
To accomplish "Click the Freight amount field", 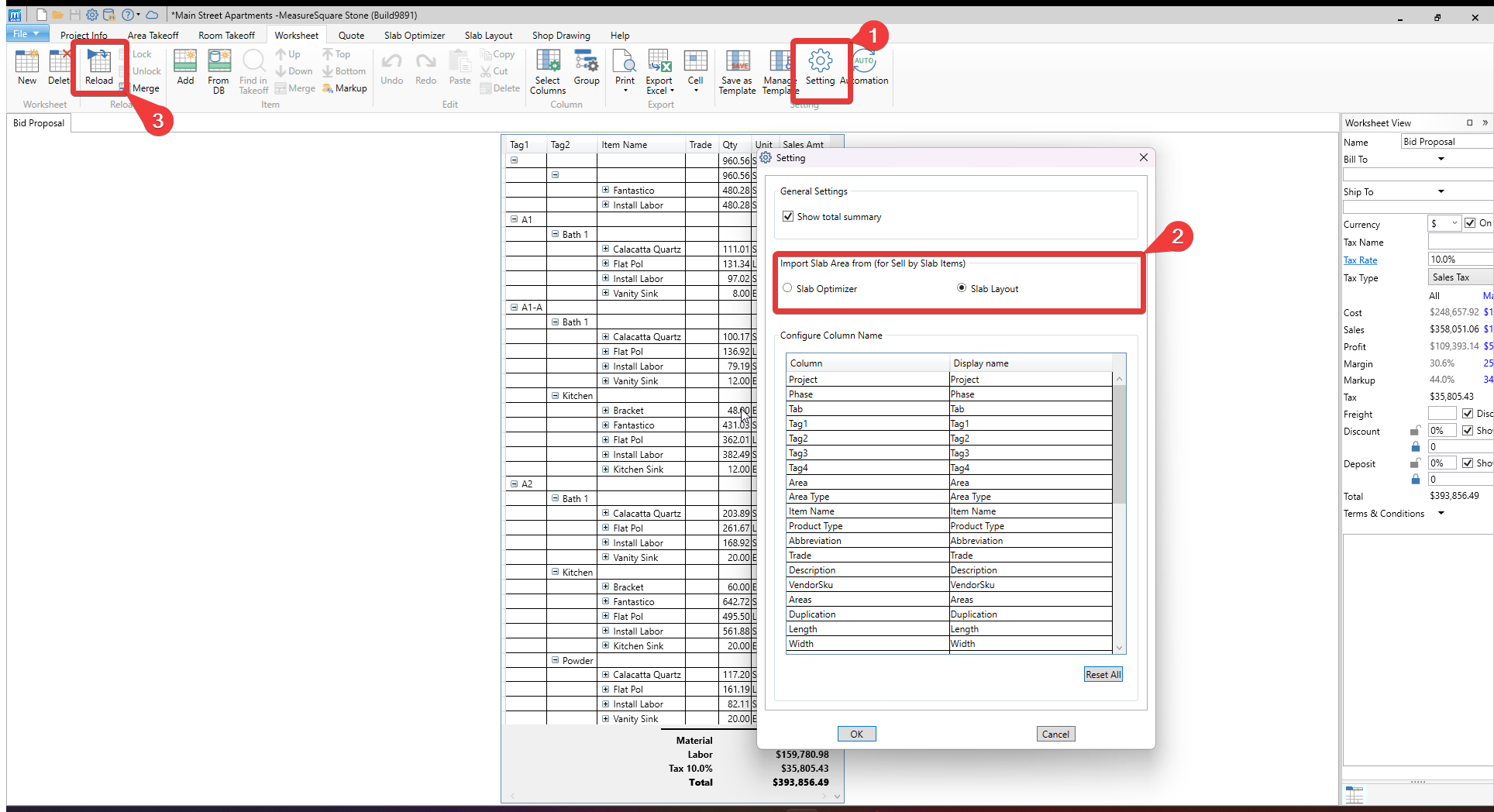I will point(1443,414).
